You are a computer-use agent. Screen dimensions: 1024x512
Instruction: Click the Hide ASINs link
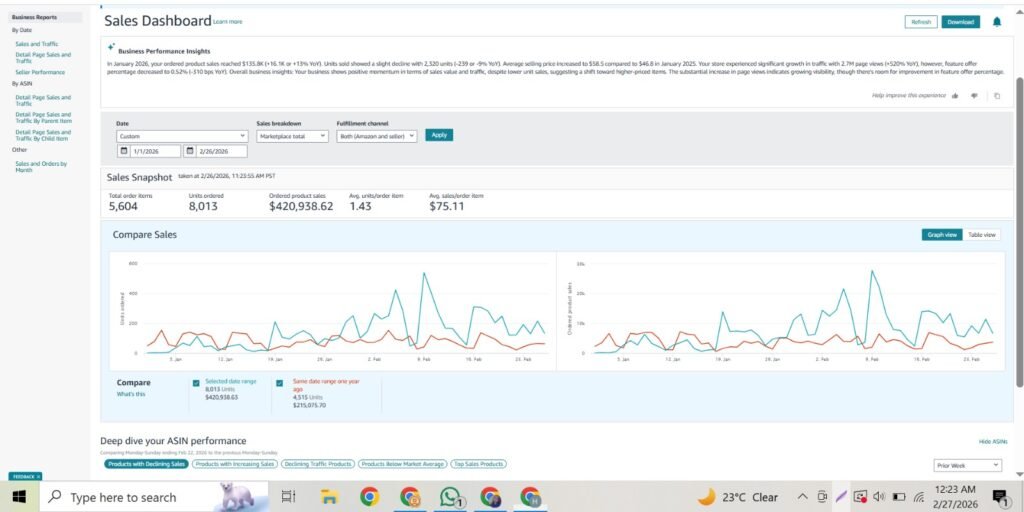click(x=992, y=441)
